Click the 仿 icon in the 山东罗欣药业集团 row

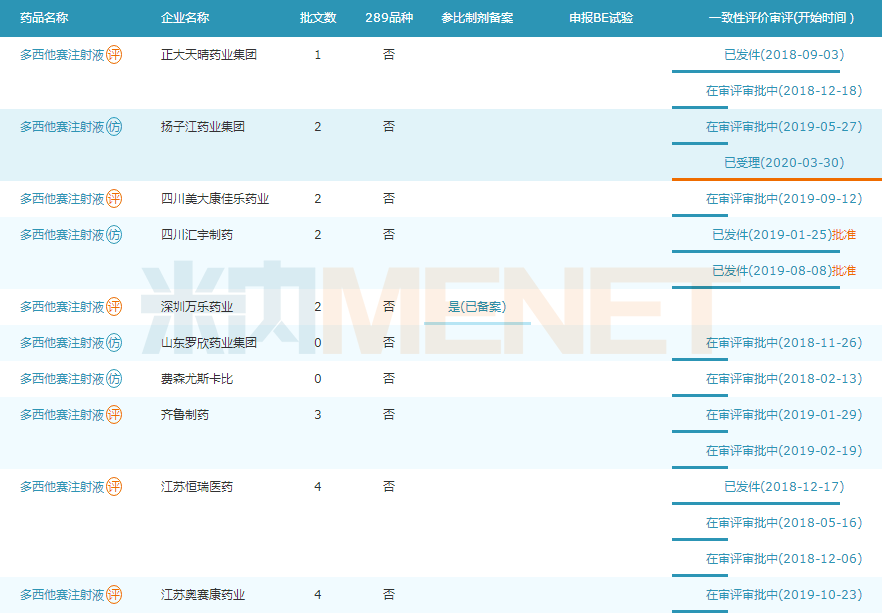(114, 343)
